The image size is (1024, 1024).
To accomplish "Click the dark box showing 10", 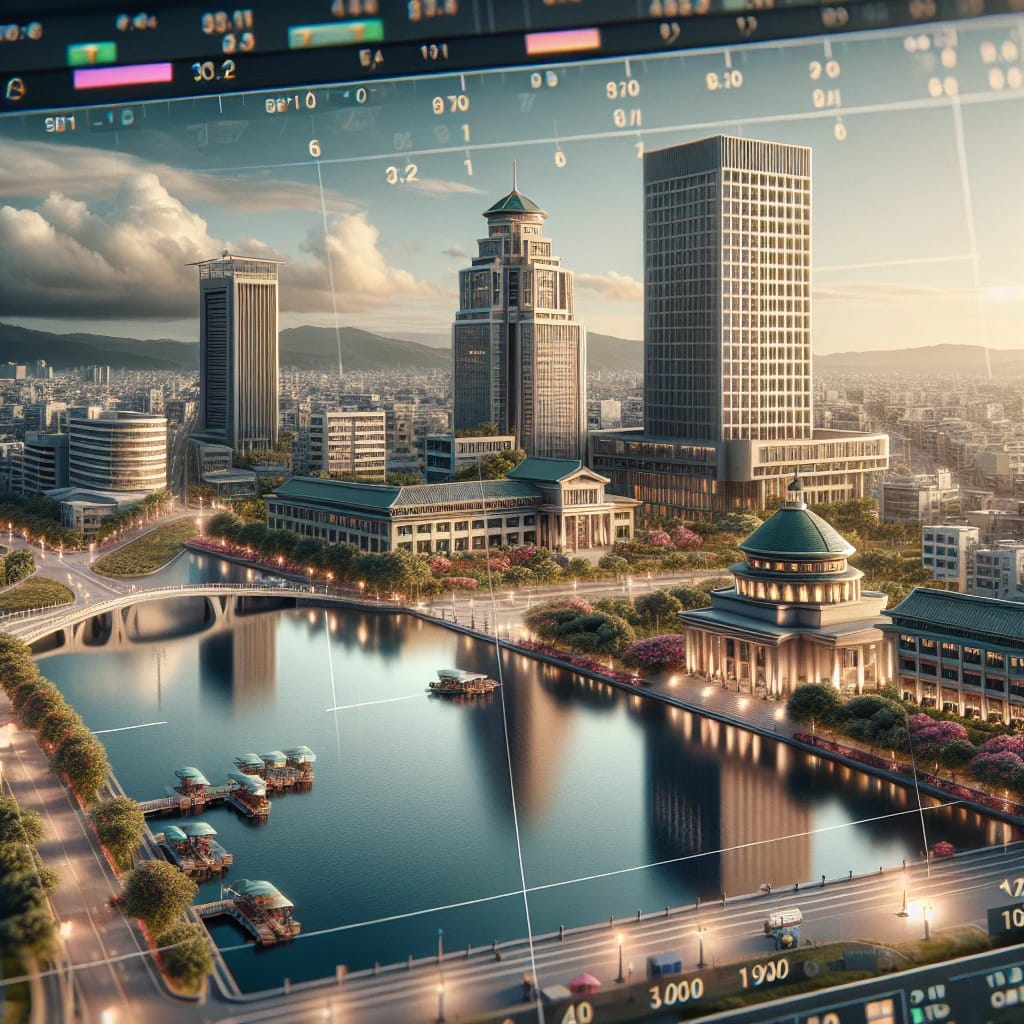I will click(1006, 920).
